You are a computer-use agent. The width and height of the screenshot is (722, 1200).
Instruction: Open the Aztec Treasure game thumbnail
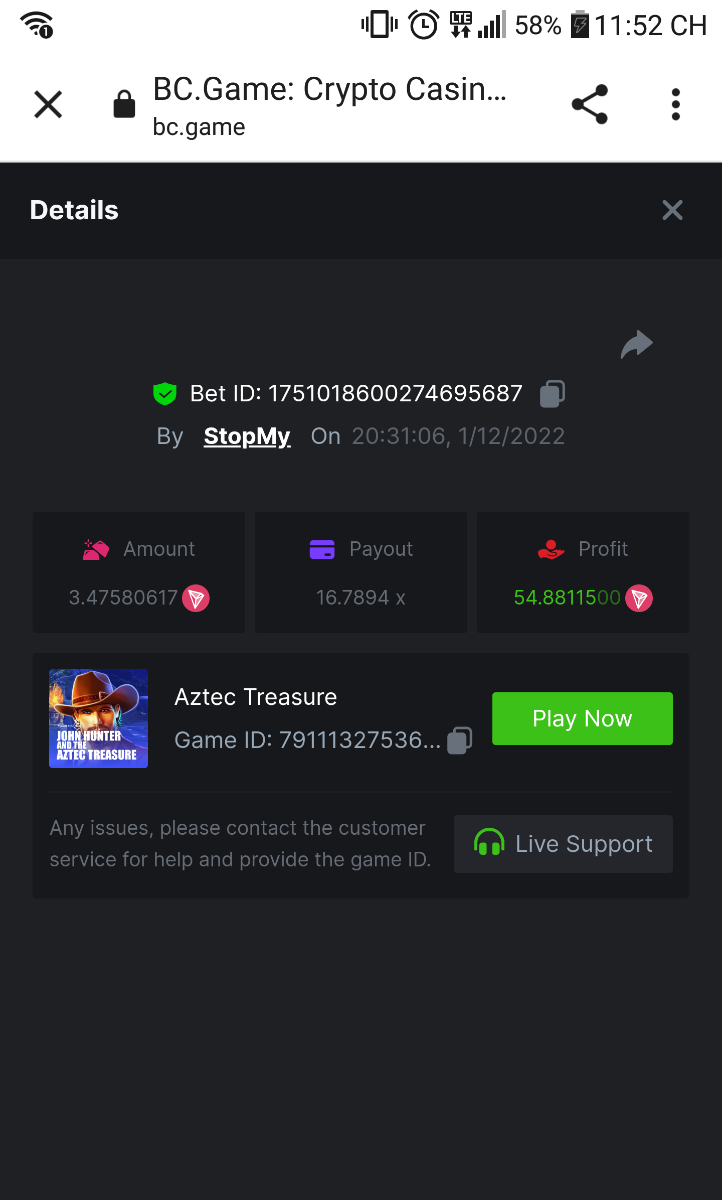click(x=98, y=718)
